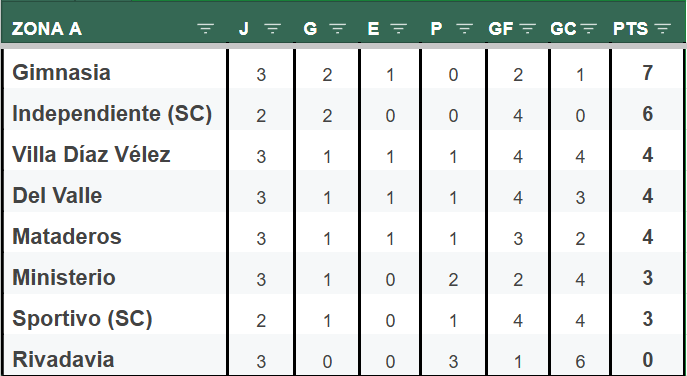Click Independiente (SC) PTS value 6
Viewport: 687px width, 376px height.
click(648, 114)
